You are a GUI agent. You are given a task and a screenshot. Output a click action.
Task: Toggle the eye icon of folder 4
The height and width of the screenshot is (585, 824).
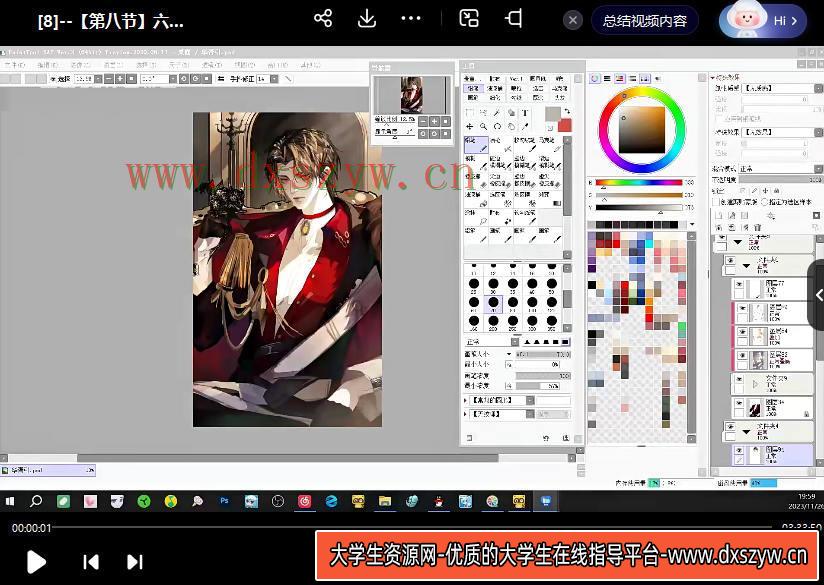730,426
